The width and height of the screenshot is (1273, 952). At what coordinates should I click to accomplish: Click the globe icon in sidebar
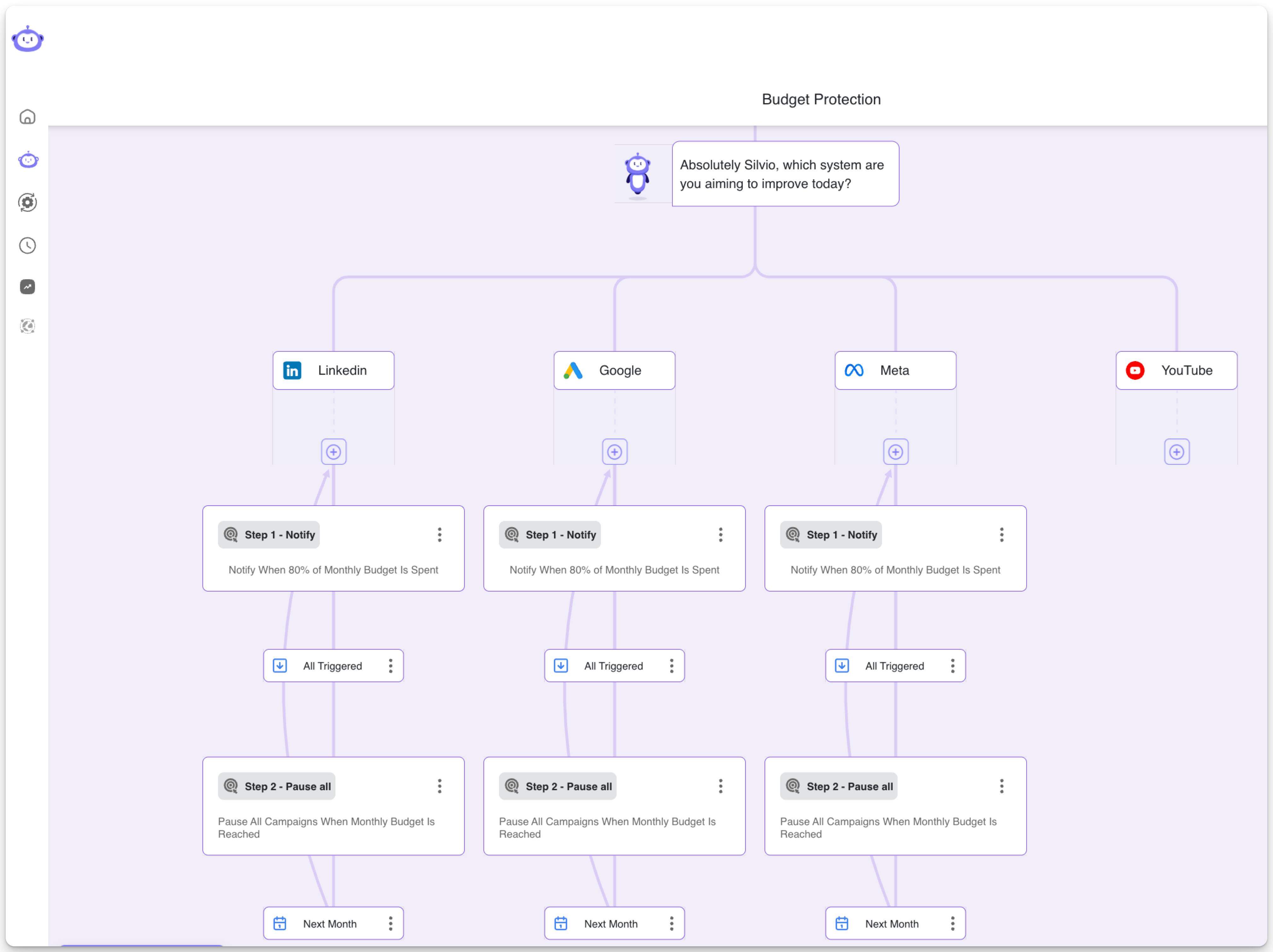(27, 326)
